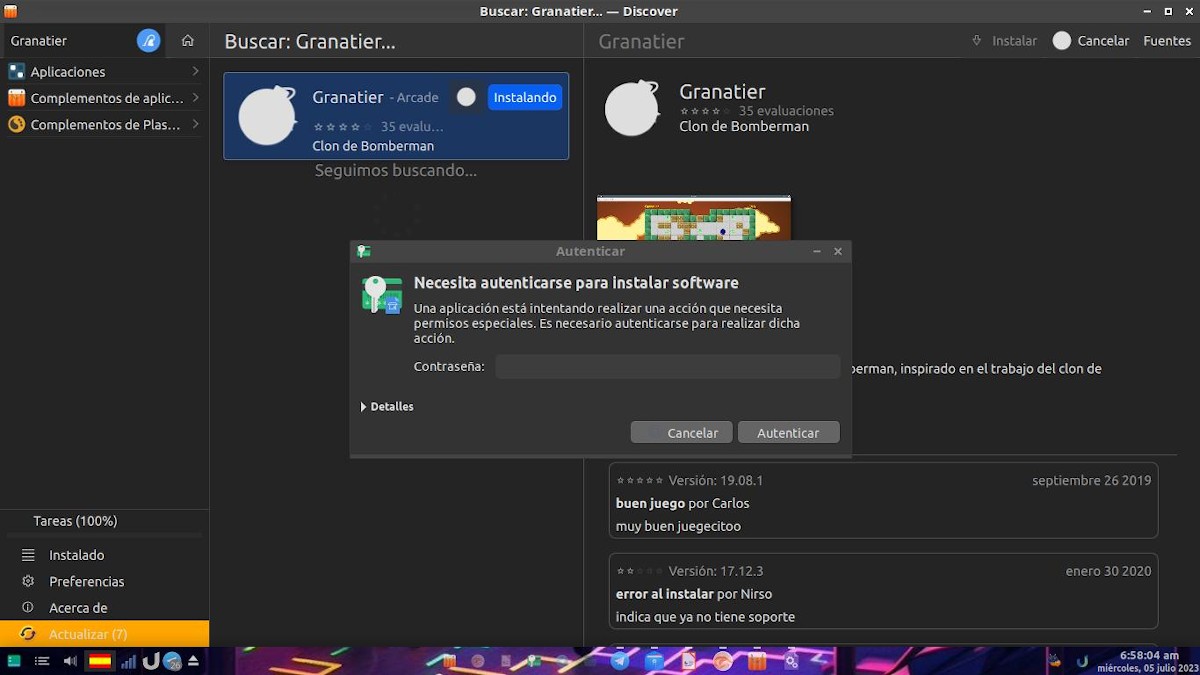This screenshot has width=1200, height=675.
Task: Click the Aplicaciones category icon
Action: coord(16,72)
